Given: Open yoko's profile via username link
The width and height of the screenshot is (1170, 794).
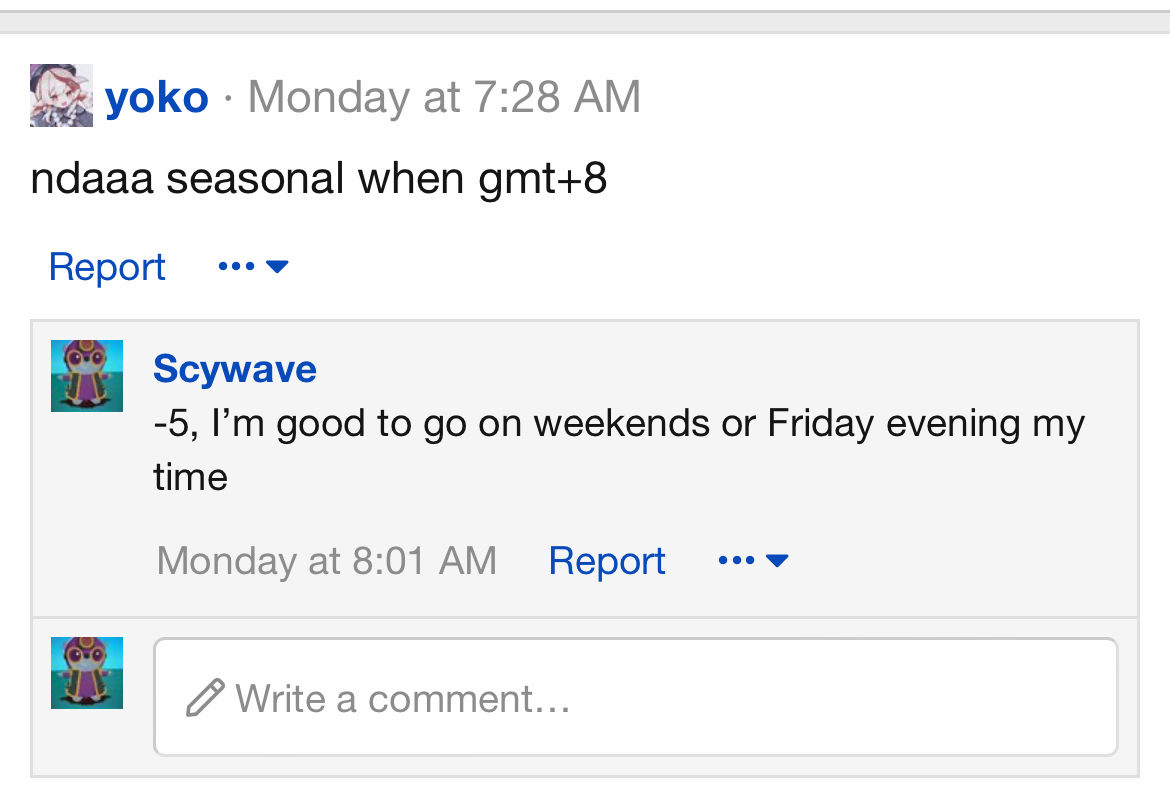Looking at the screenshot, I should (x=157, y=98).
